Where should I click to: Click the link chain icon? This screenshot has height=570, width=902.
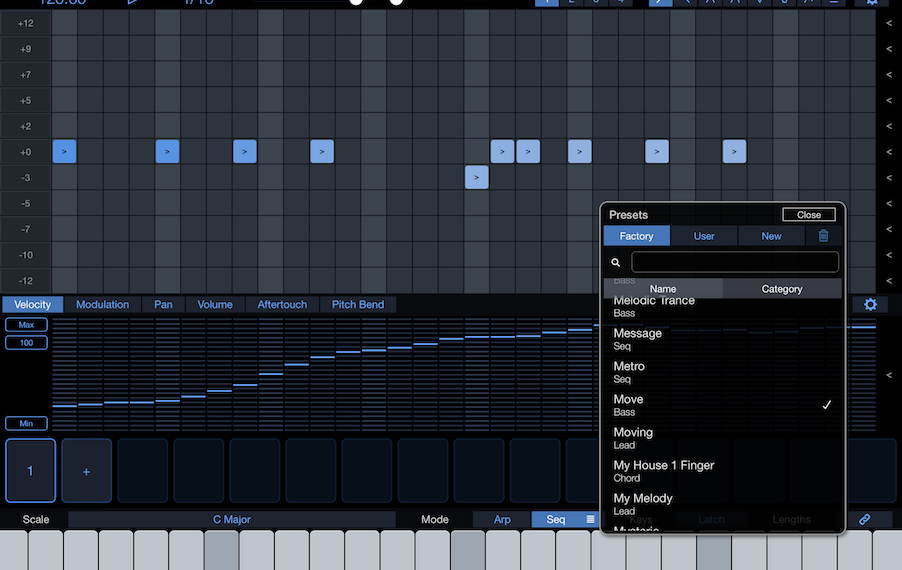coord(864,520)
